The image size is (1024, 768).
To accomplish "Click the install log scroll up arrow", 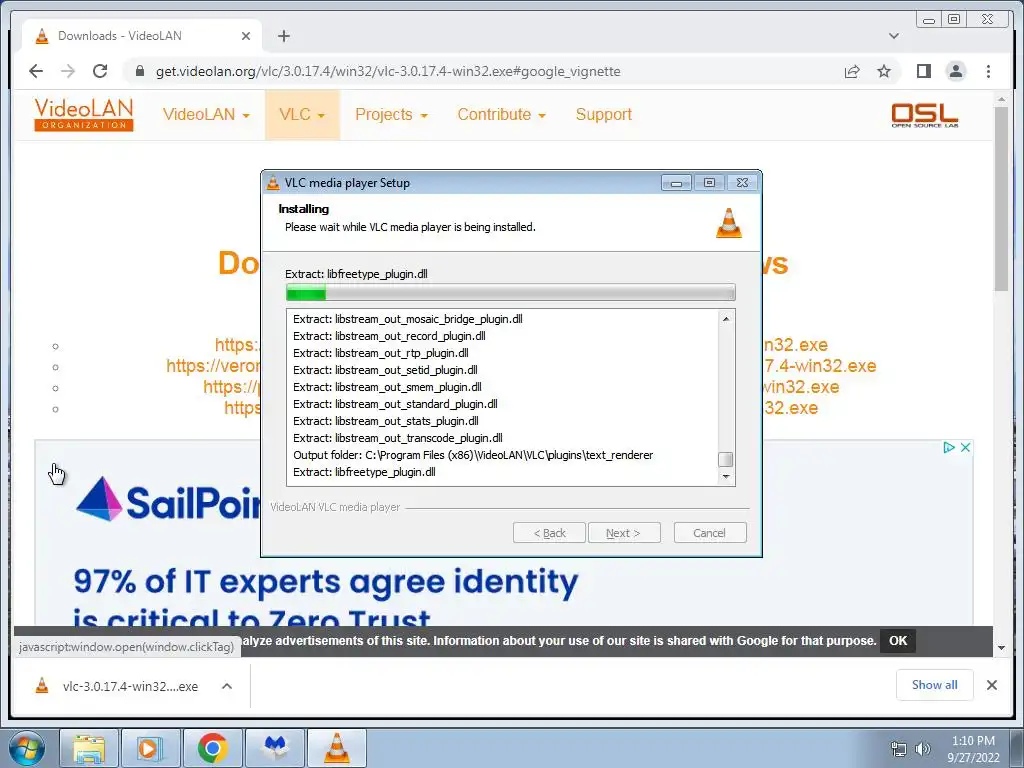I will coord(726,319).
